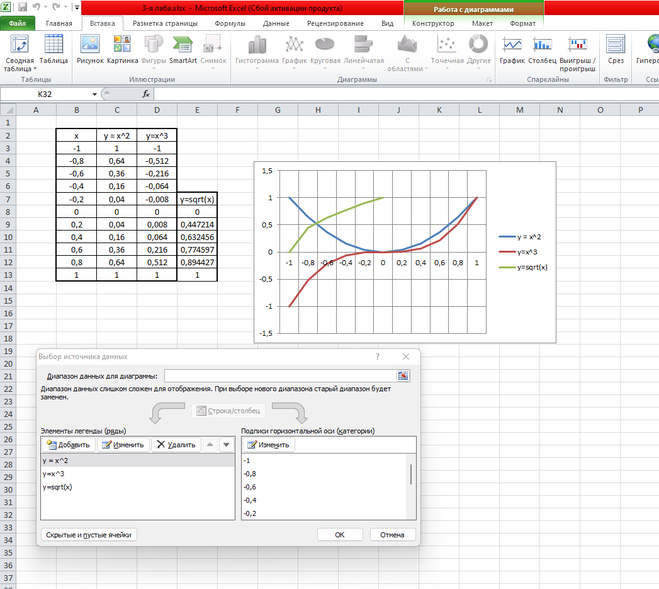Image resolution: width=659 pixels, height=589 pixels.
Task: Choose the Точечная scatter chart type
Action: pos(447,51)
